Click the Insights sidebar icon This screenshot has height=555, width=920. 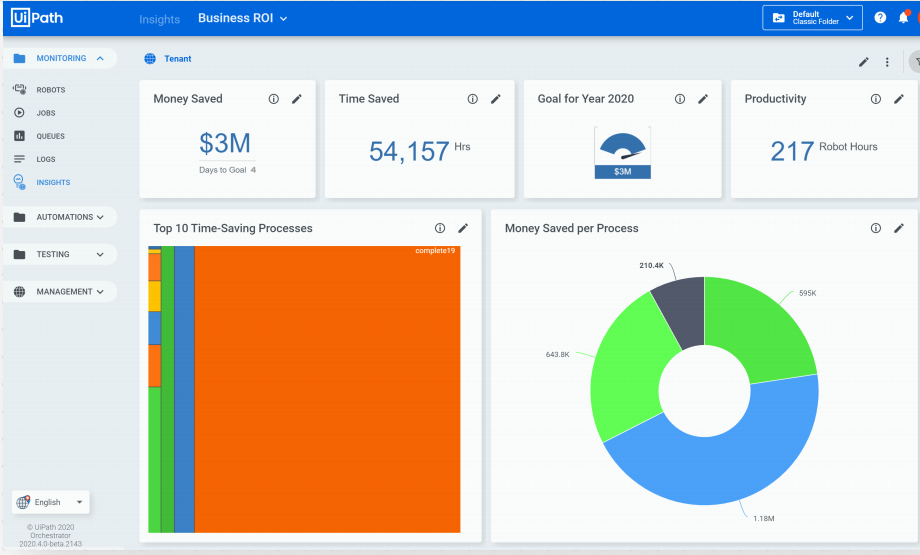tap(19, 182)
